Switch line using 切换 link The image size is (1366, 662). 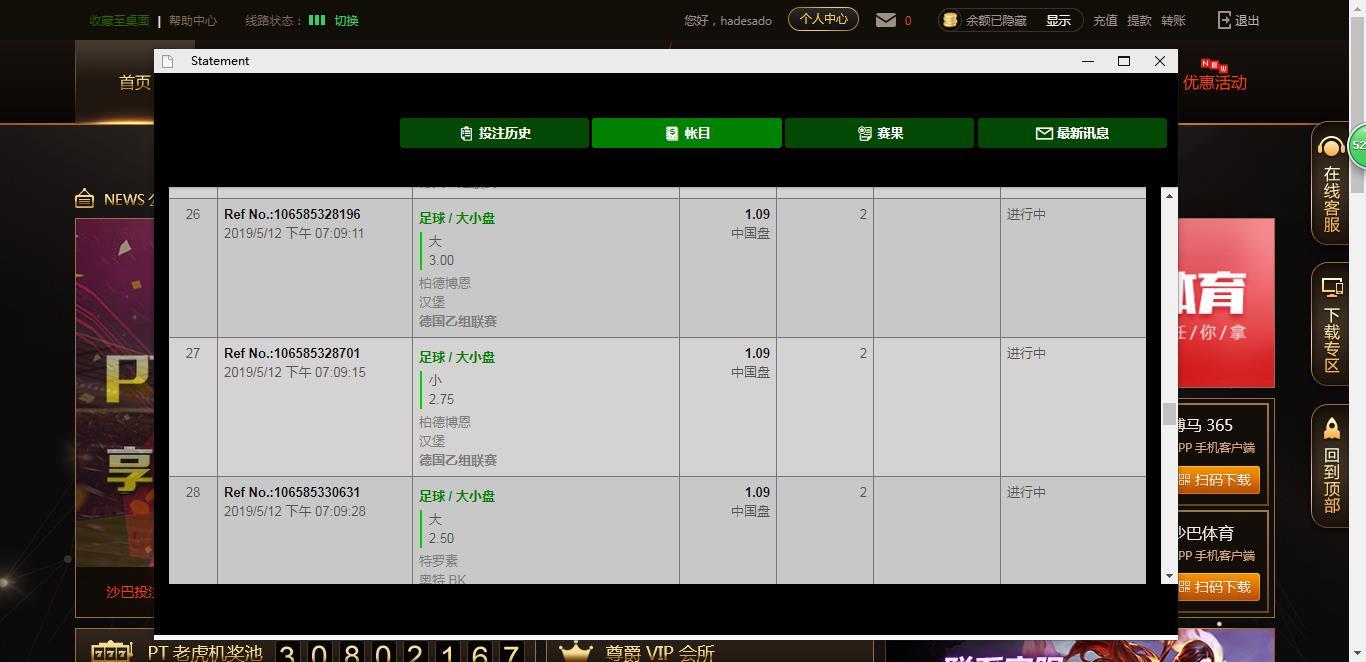point(346,20)
